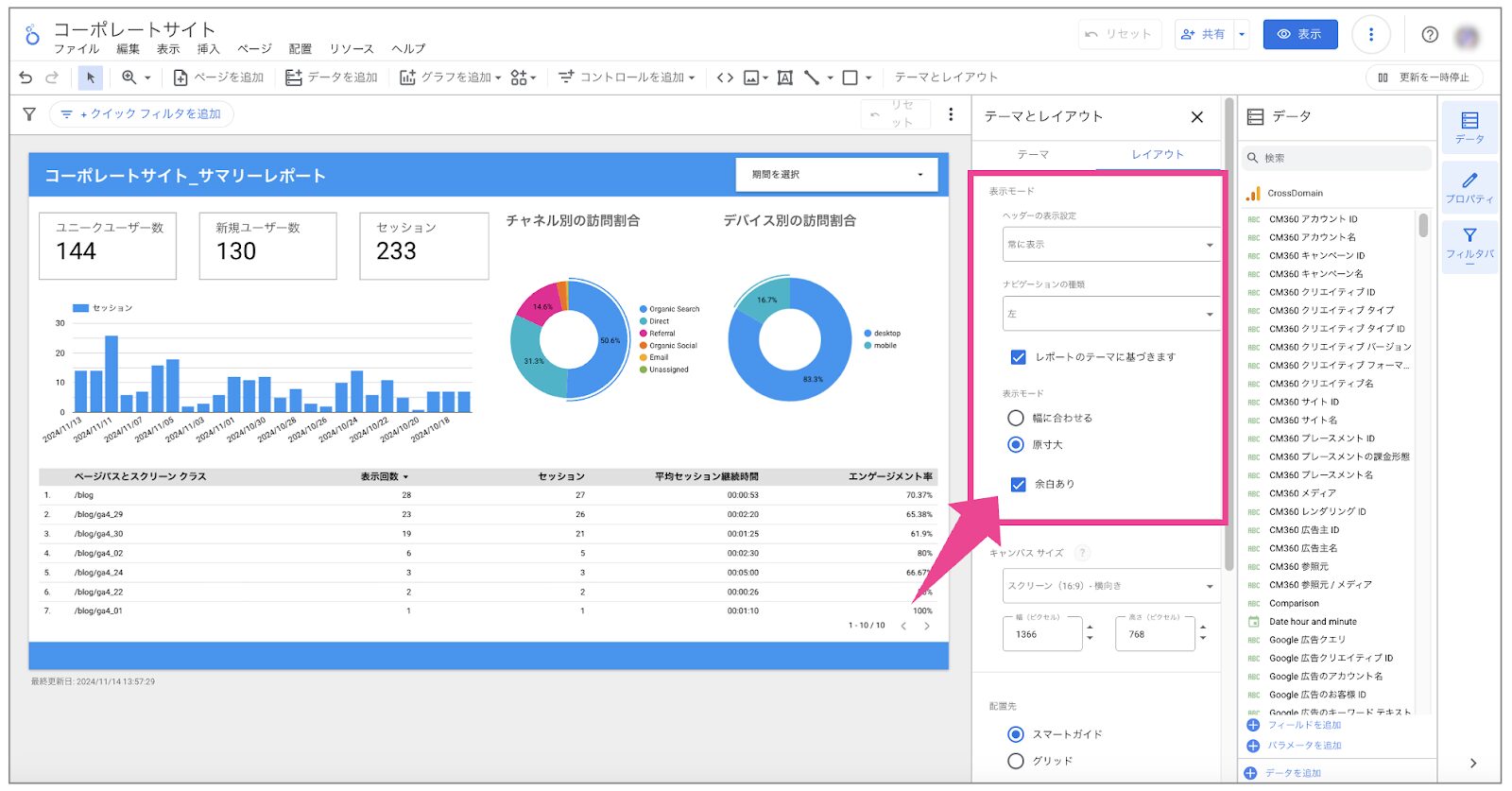Click the add page icon

[x=180, y=77]
